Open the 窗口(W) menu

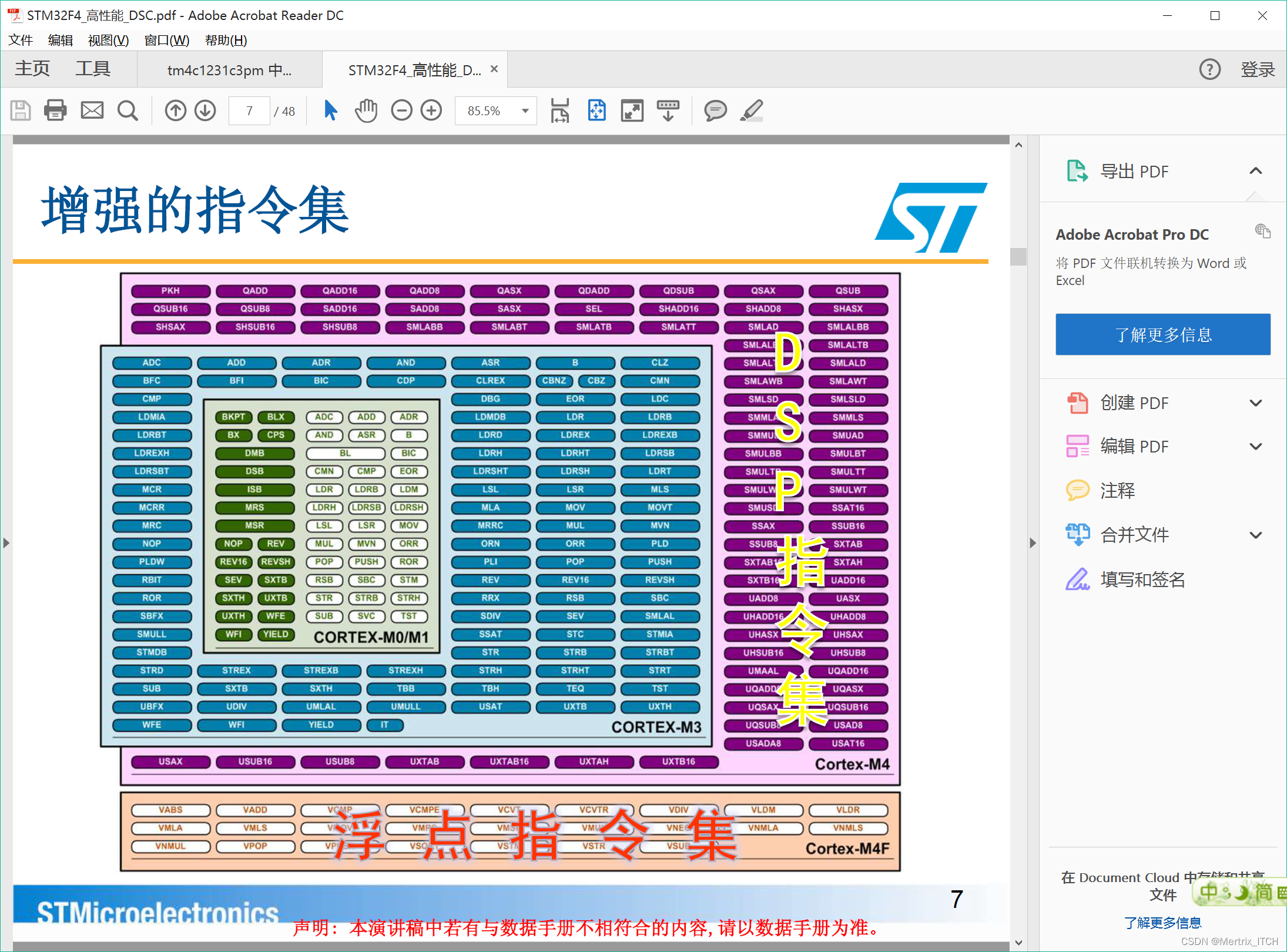click(167, 40)
